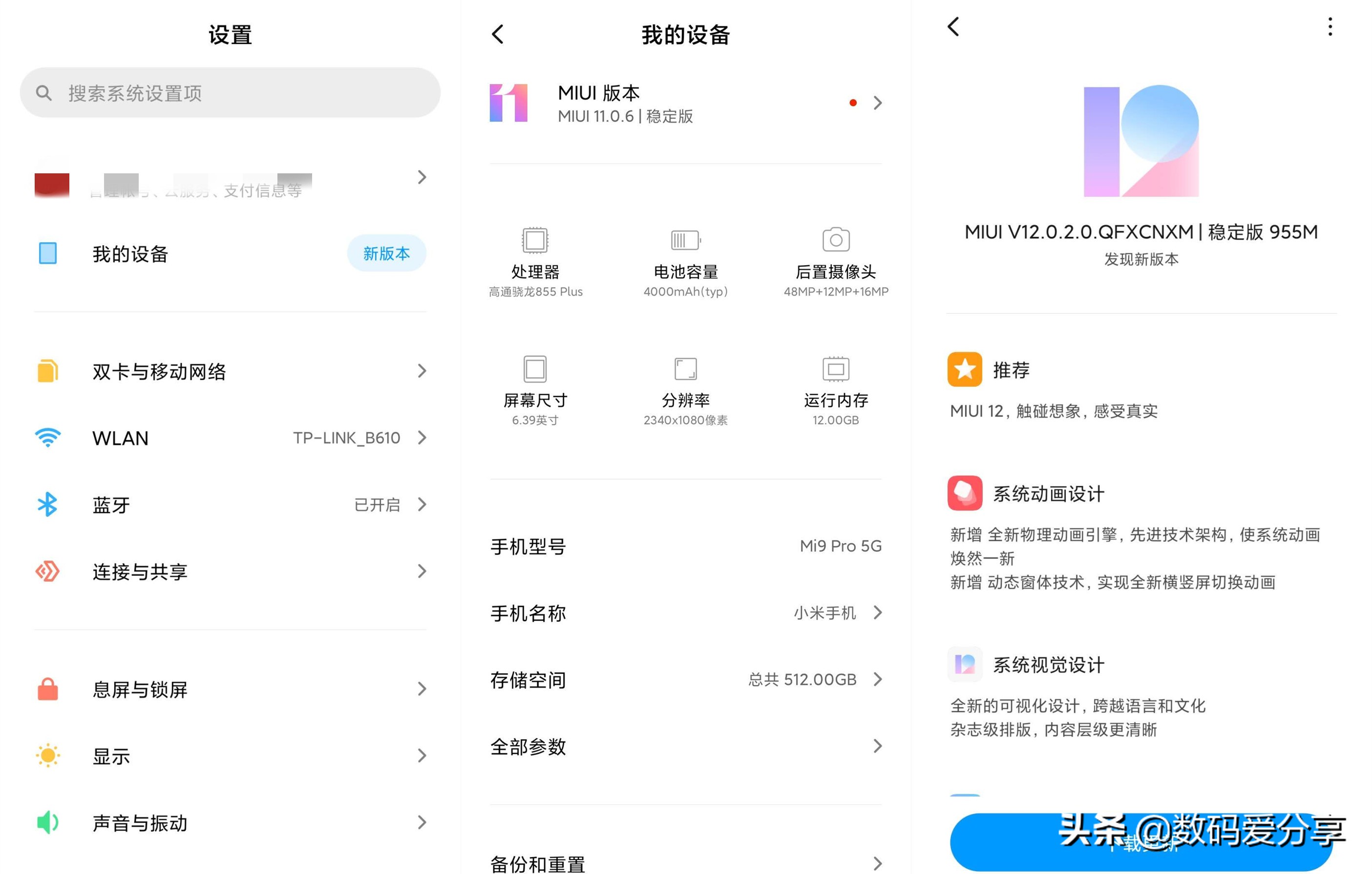Click the MIUI 12 logo

coord(1141,141)
